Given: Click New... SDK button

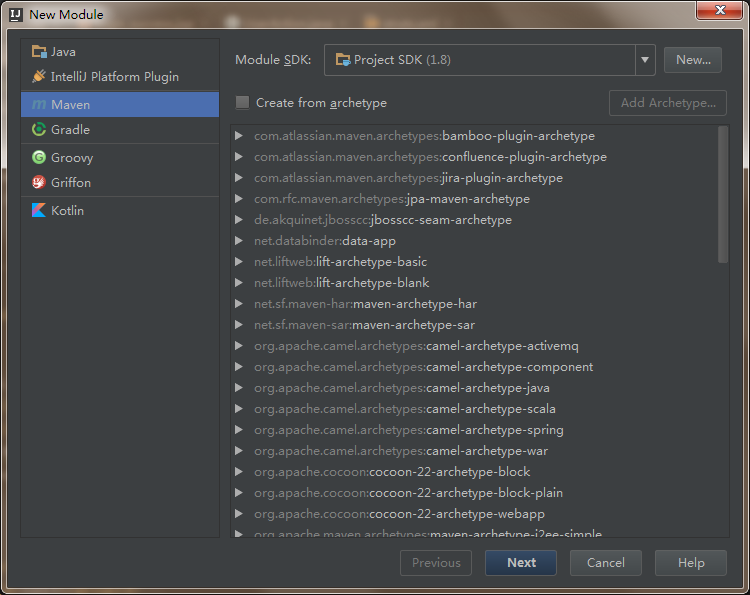Looking at the screenshot, I should 693,60.
